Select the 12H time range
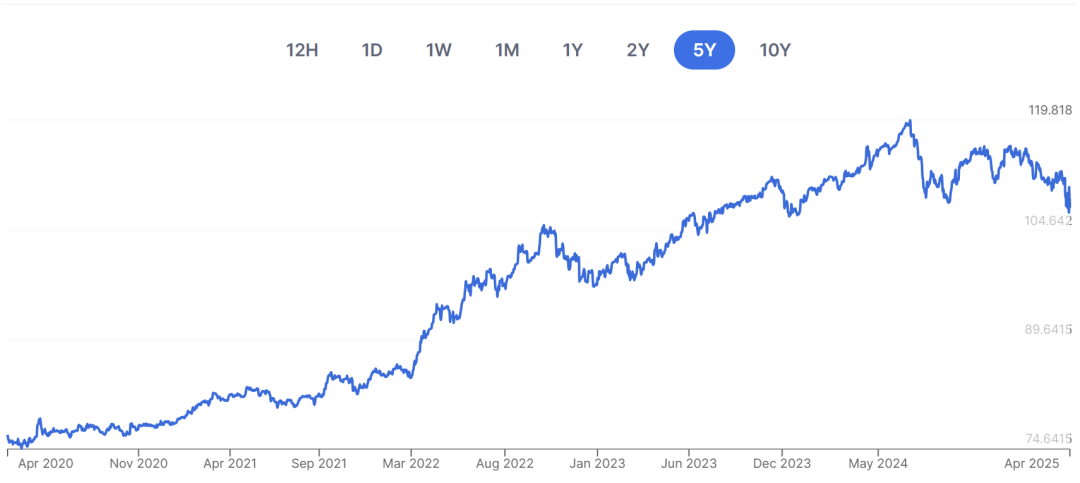This screenshot has width=1080, height=483. [302, 50]
